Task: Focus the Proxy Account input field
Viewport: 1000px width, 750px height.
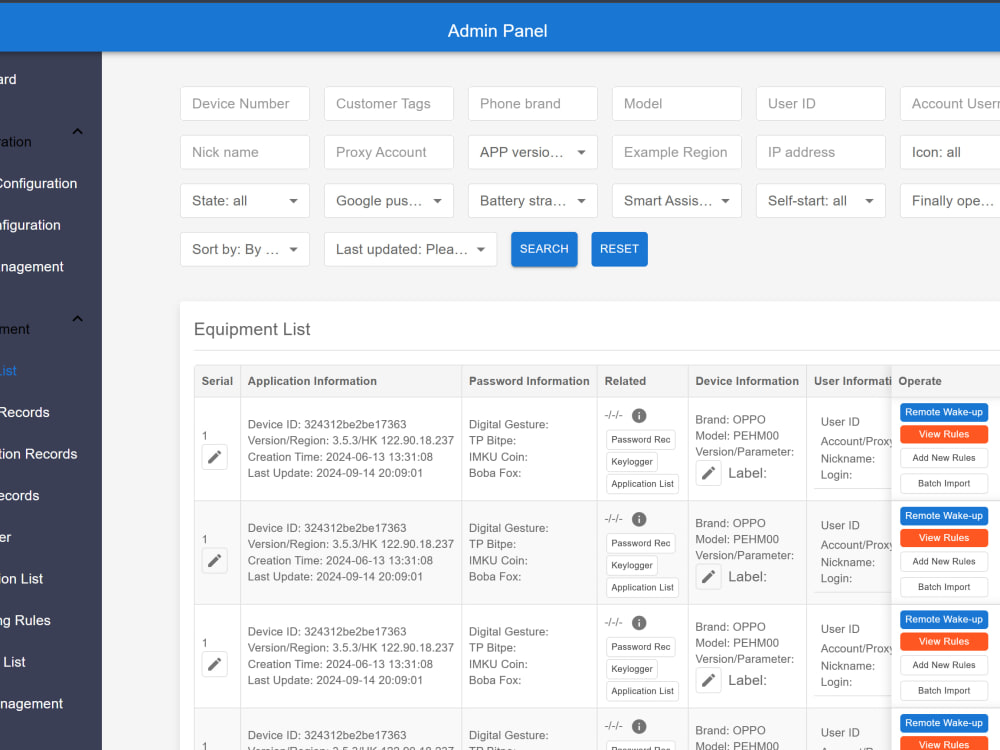Action: coord(389,152)
